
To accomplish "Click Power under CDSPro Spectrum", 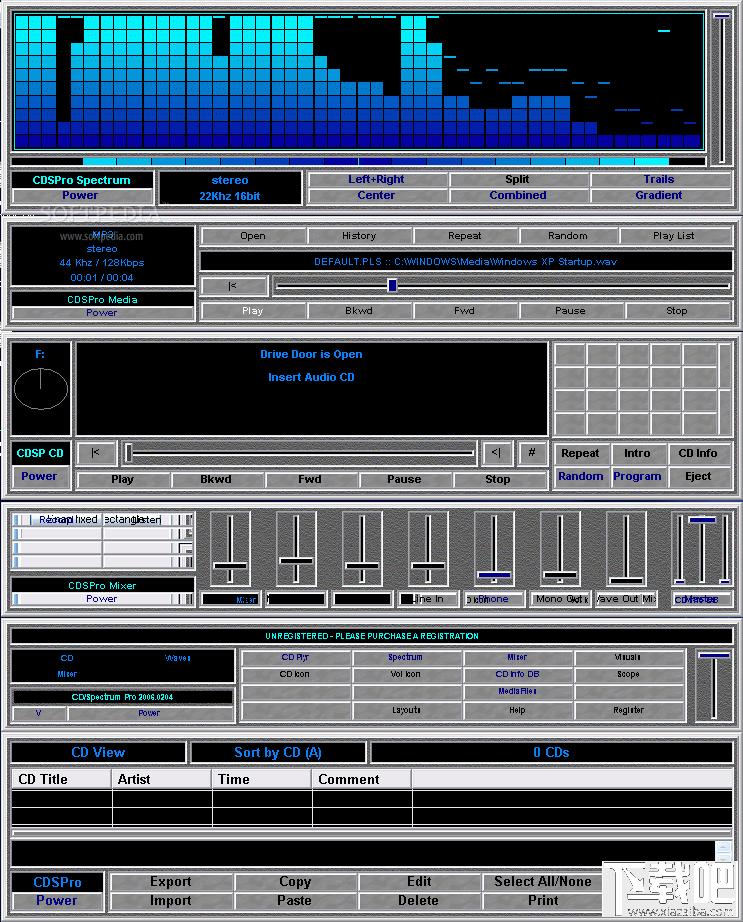I will [x=81, y=195].
